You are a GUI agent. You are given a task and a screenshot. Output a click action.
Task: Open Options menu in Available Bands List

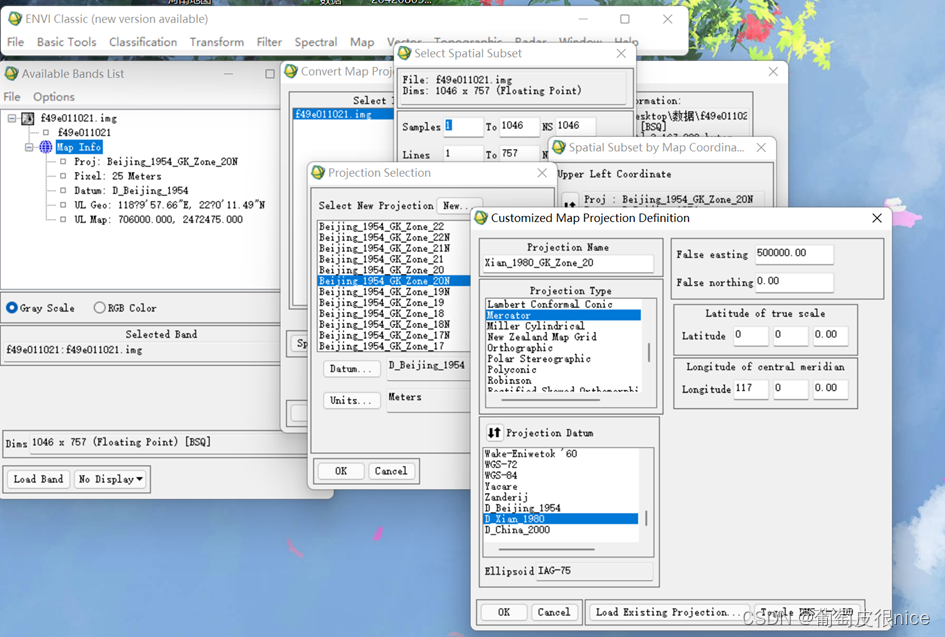[54, 97]
